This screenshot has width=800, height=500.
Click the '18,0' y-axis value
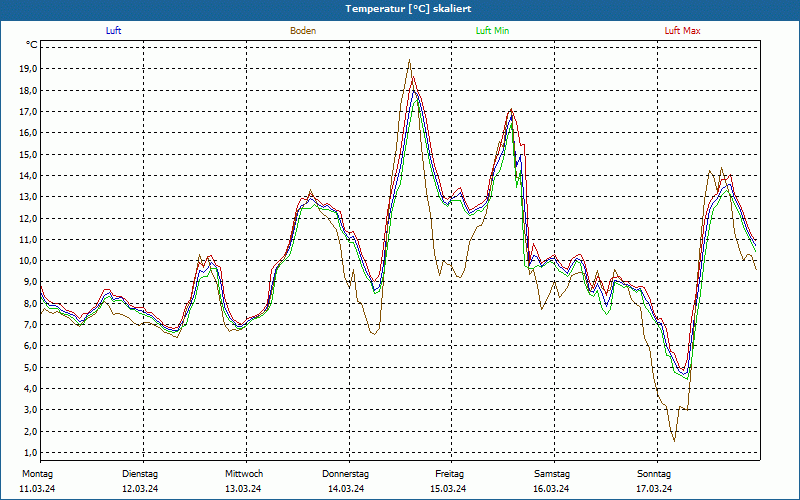pos(28,90)
